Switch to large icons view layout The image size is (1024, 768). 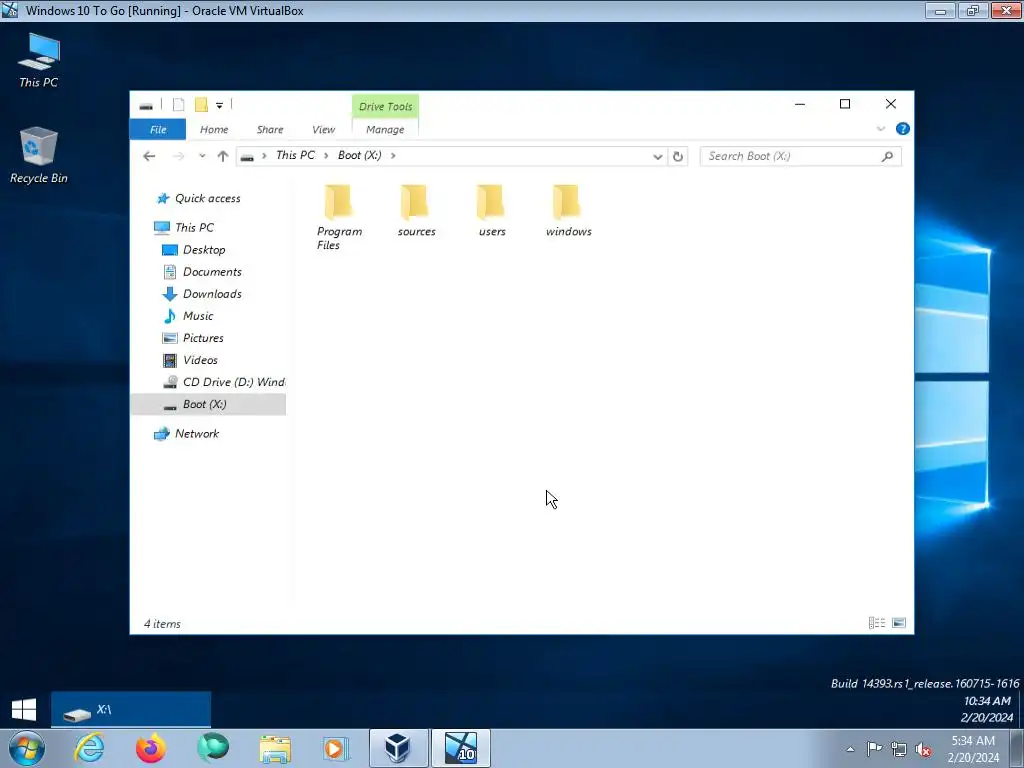tap(899, 623)
